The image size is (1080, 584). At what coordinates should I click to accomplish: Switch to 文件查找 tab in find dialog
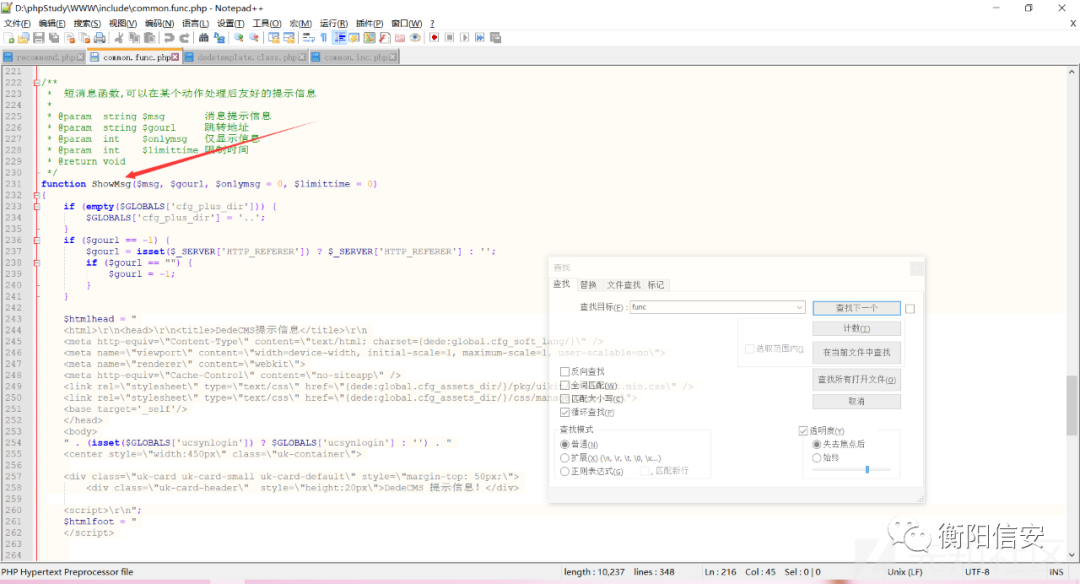click(623, 284)
